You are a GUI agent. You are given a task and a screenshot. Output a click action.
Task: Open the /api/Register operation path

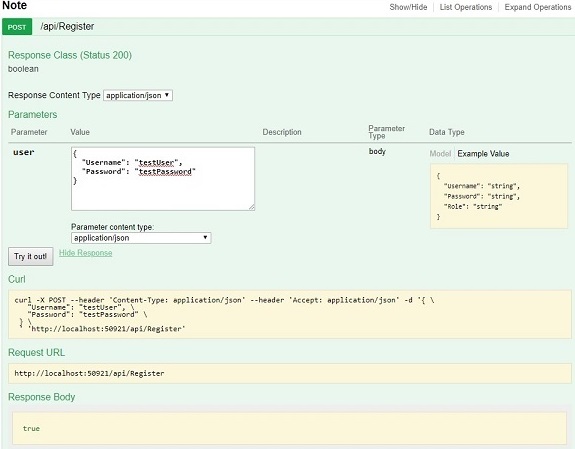67,26
